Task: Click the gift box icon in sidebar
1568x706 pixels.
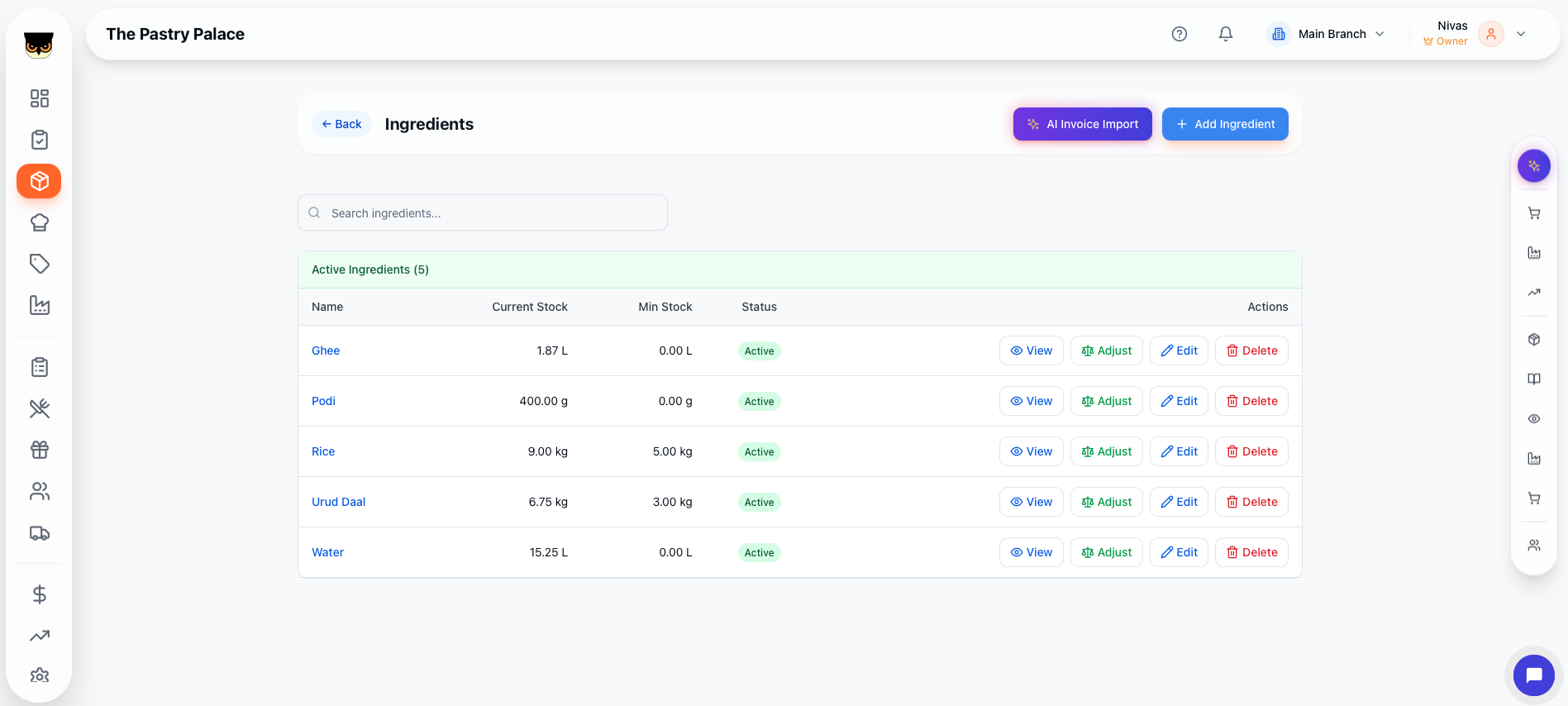Action: pos(39,450)
